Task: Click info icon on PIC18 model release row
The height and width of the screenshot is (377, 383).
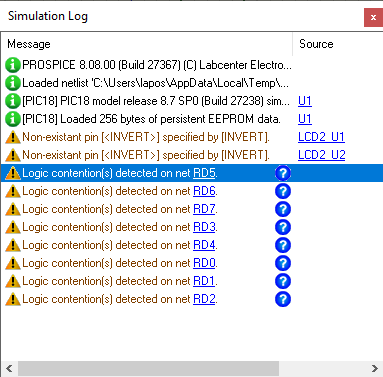Action: (13, 101)
